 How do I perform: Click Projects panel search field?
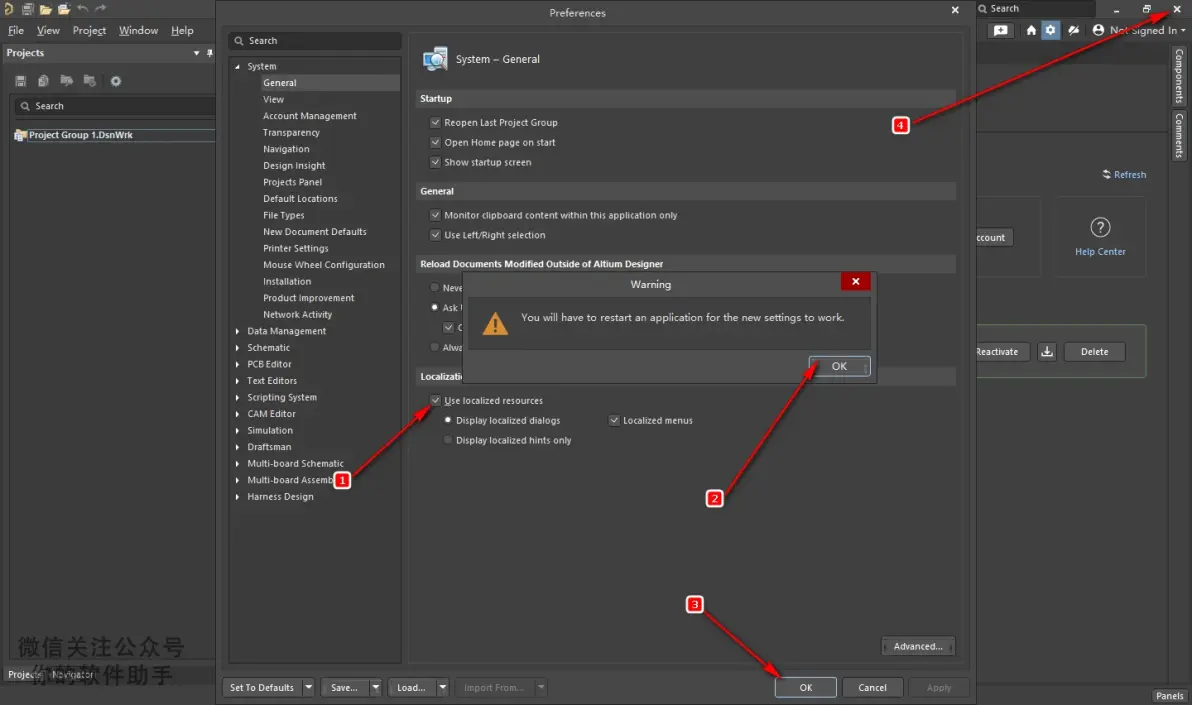[114, 106]
